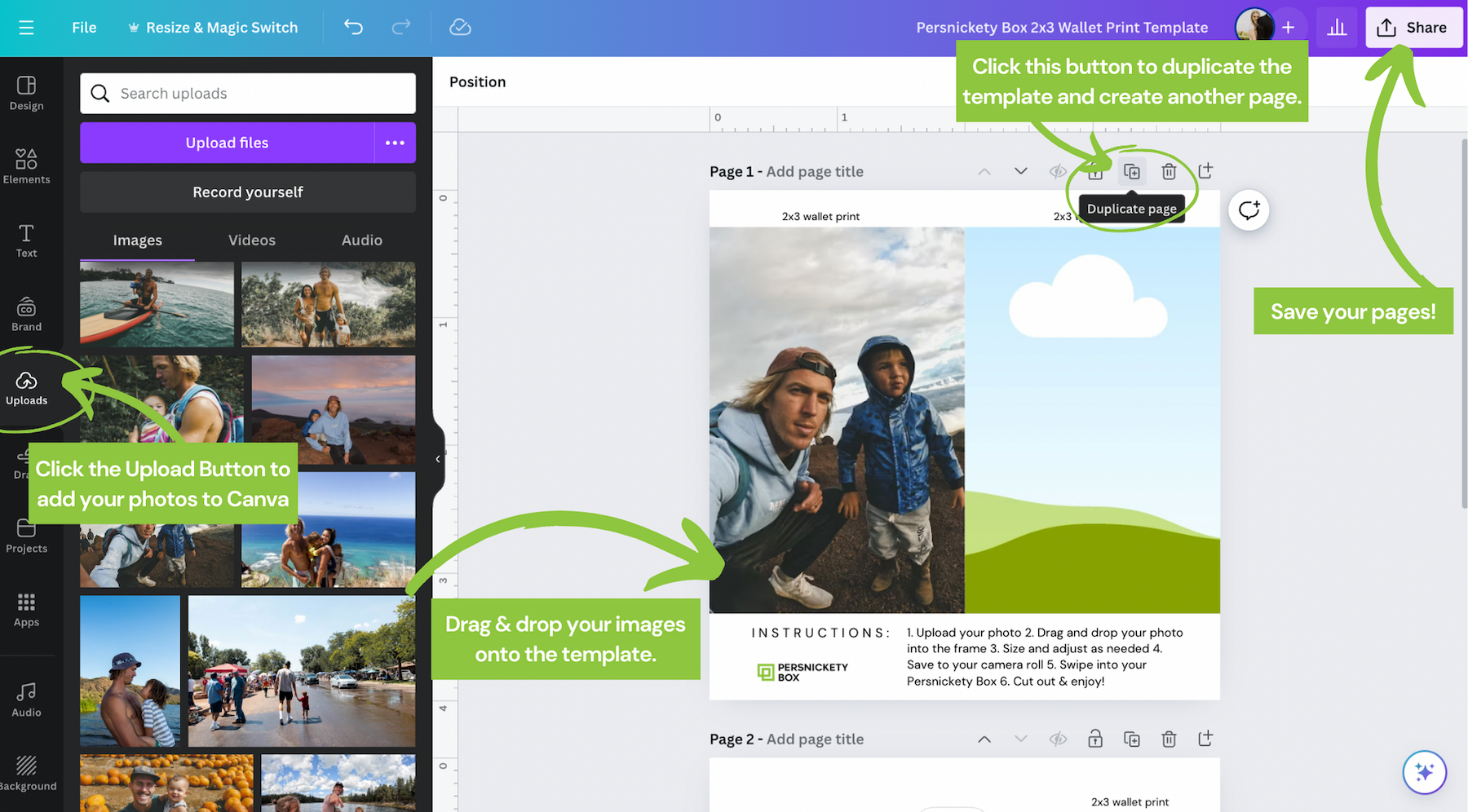
Task: Select the father and son photo on canvas
Action: tap(837, 420)
